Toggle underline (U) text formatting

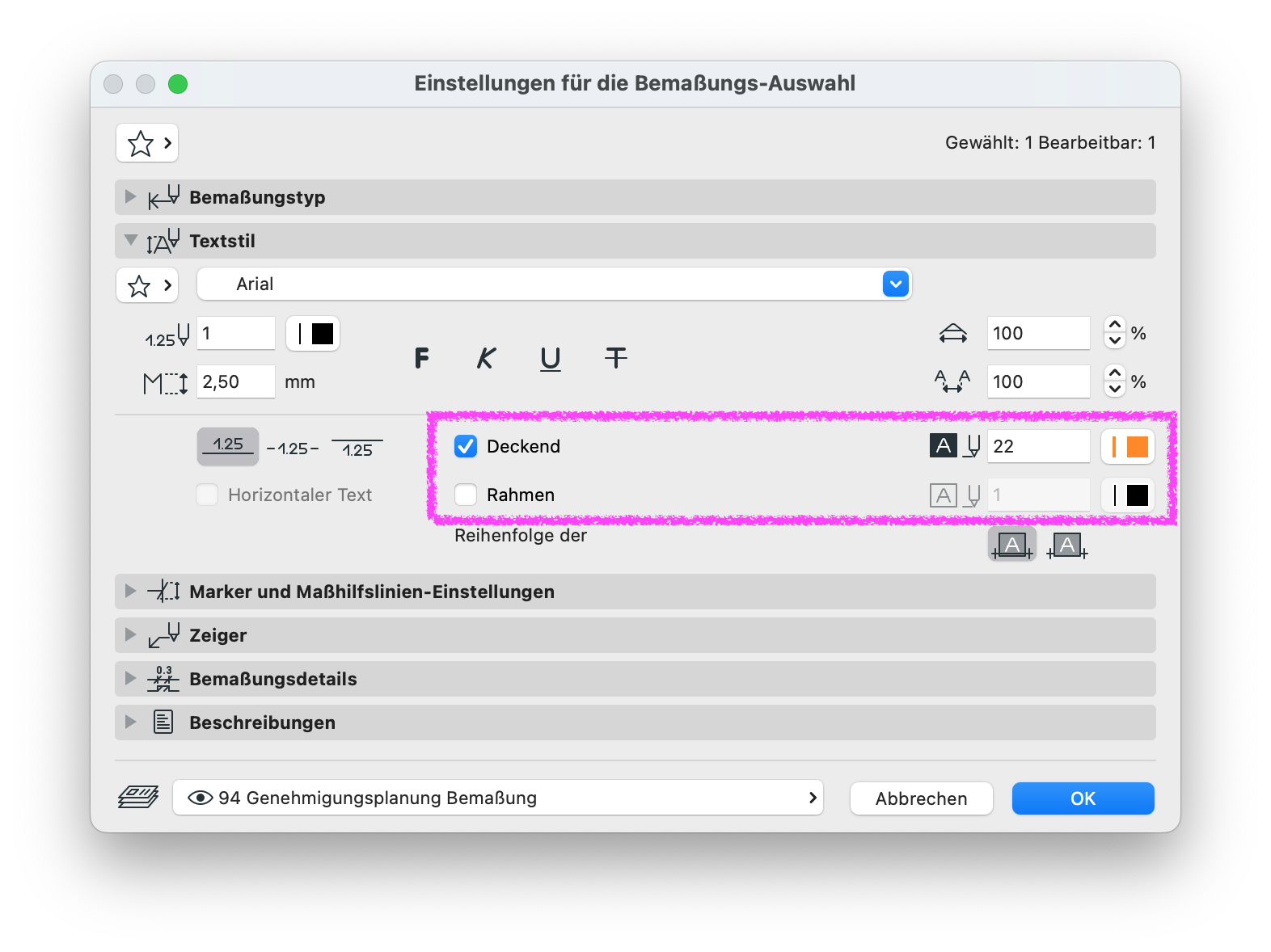[551, 358]
